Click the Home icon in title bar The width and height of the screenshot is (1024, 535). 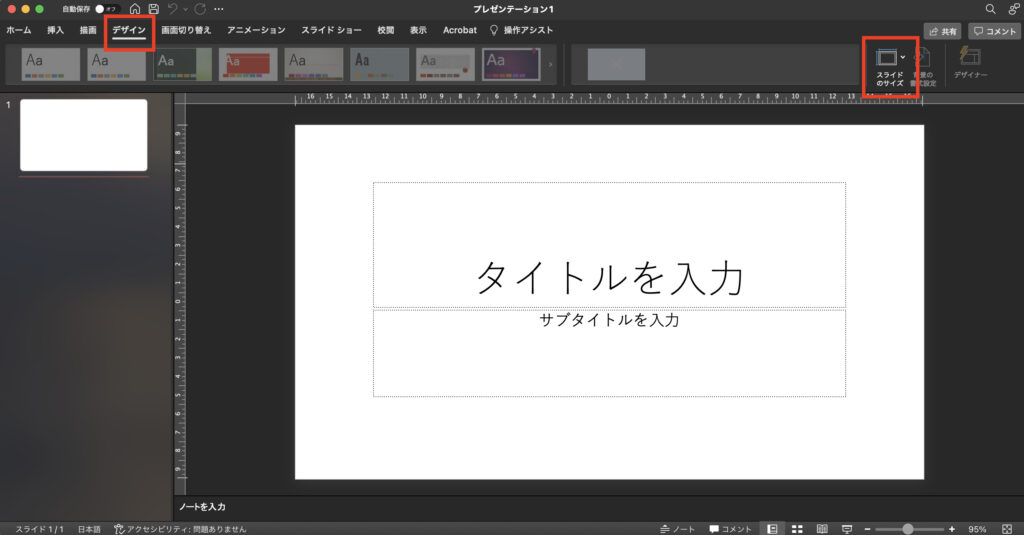click(x=135, y=9)
